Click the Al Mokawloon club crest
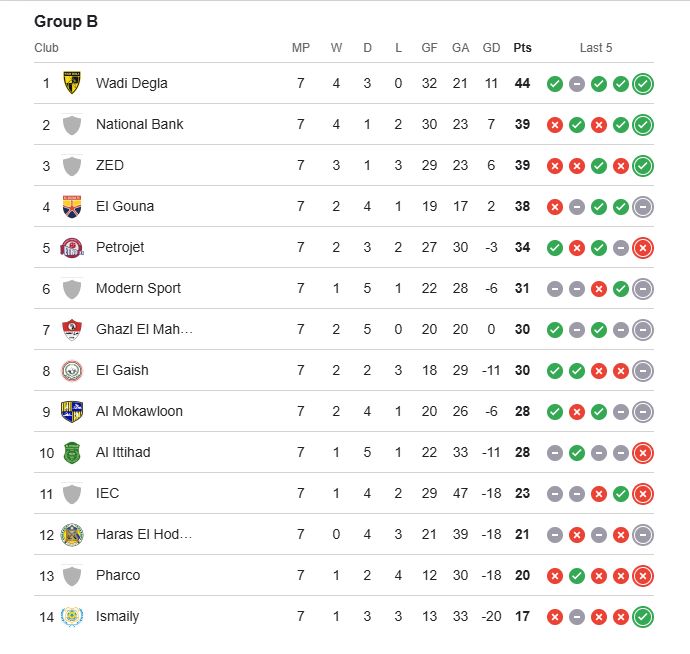 (72, 411)
